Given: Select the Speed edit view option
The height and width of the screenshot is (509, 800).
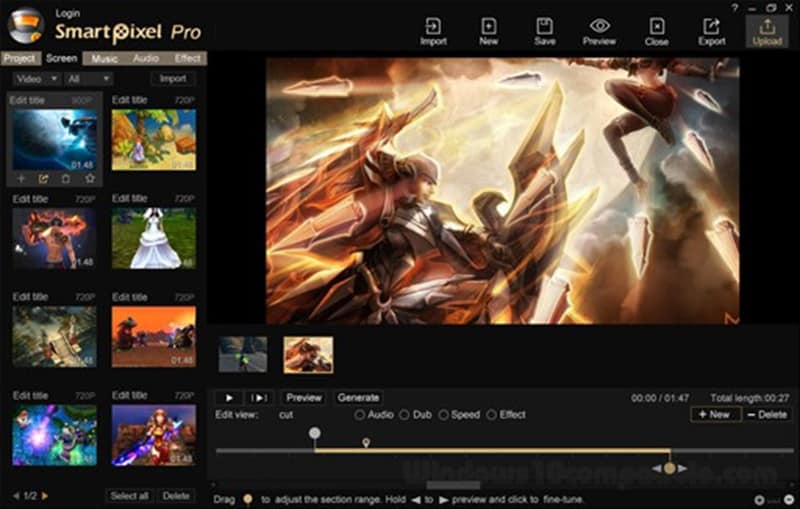Looking at the screenshot, I should [x=459, y=415].
